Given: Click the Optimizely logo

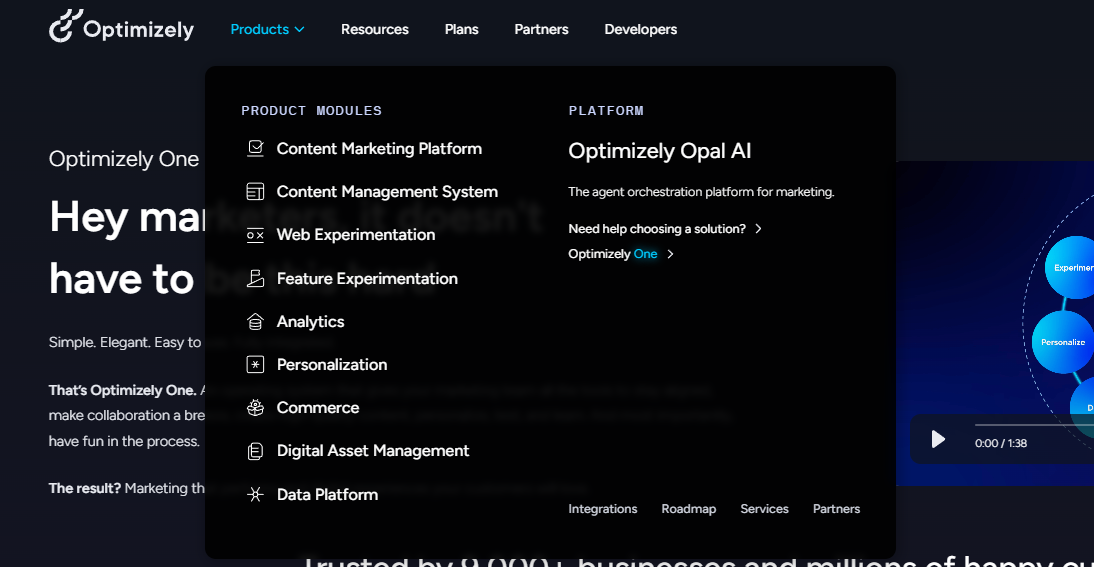Looking at the screenshot, I should click(x=121, y=27).
